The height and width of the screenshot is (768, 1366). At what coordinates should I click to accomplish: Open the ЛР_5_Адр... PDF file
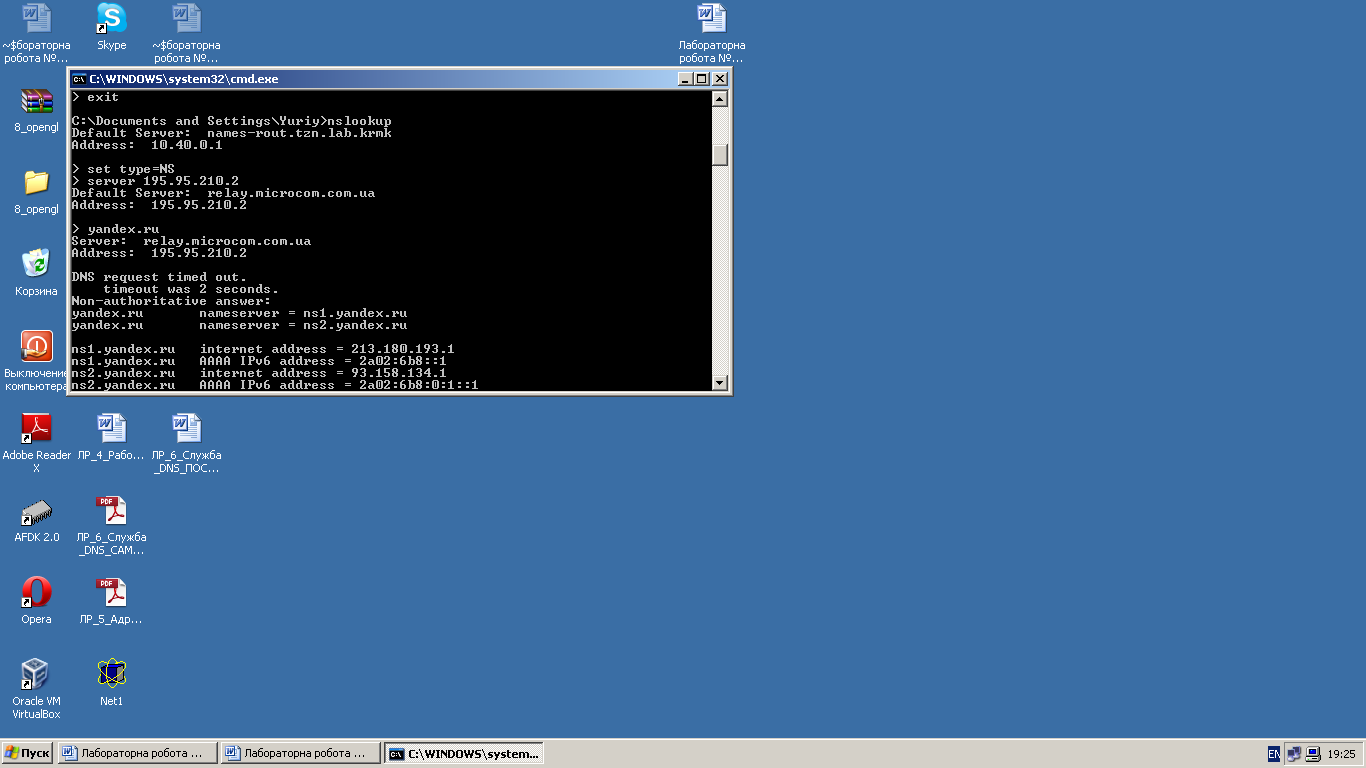(x=111, y=601)
